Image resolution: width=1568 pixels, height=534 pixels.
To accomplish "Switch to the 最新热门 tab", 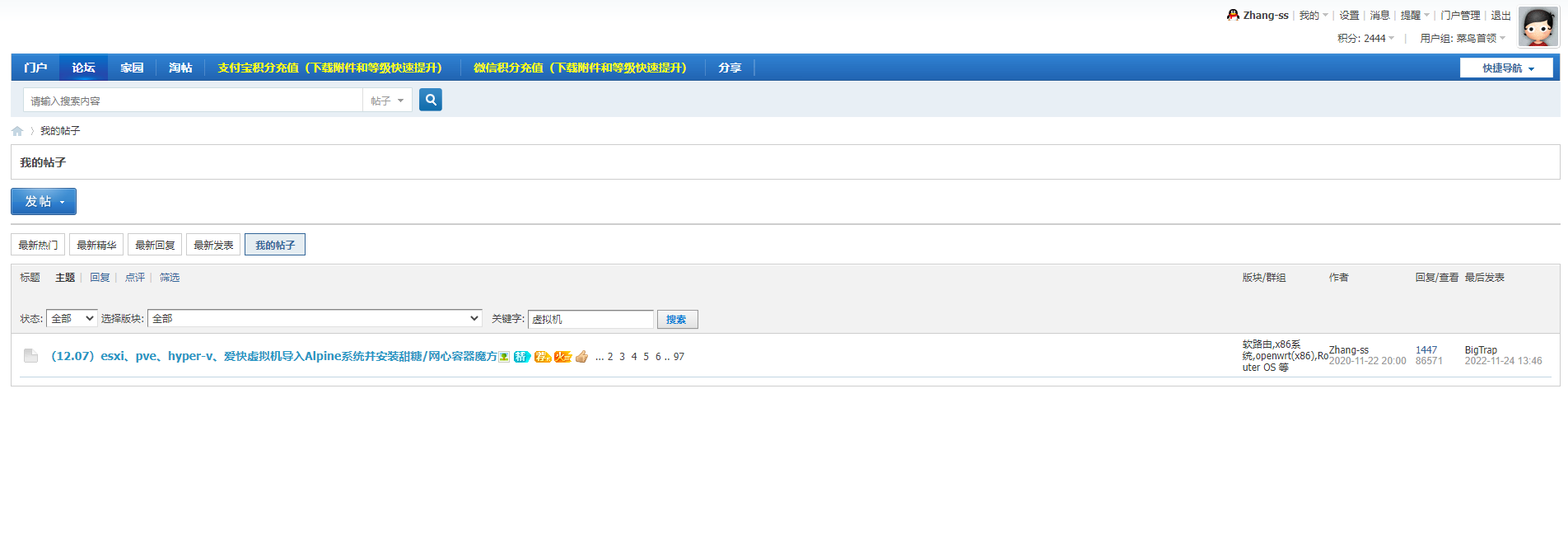I will coord(38,245).
